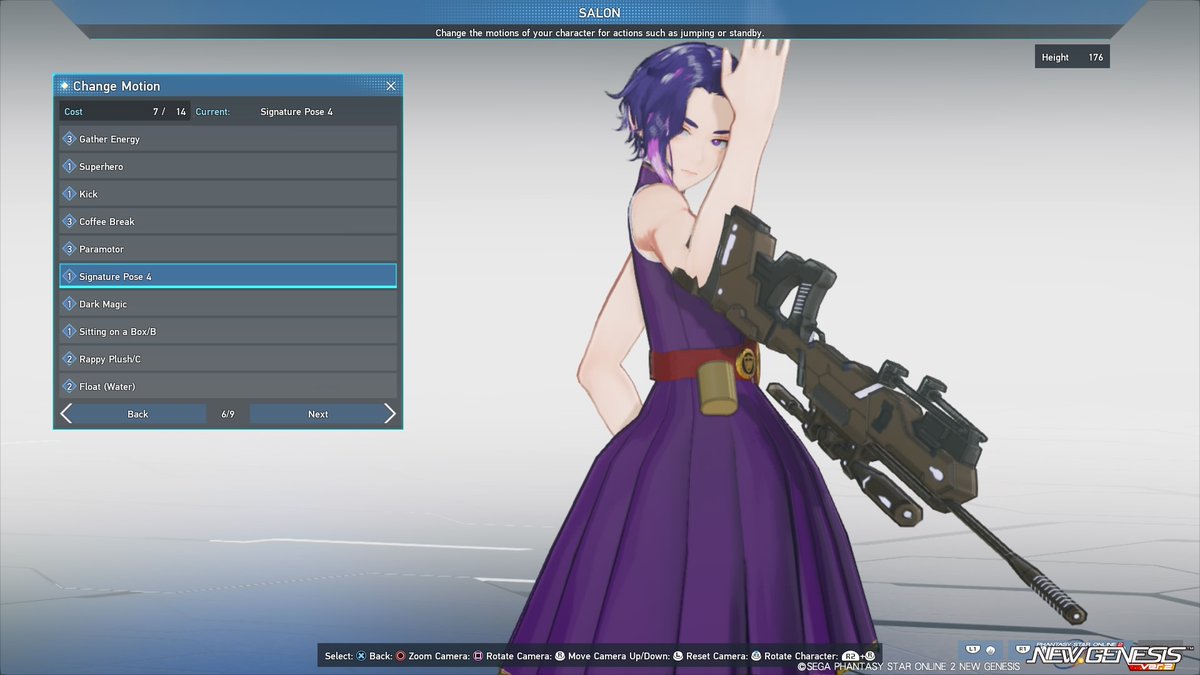Click the cost 1 icon on Signature Pose 4
Image resolution: width=1200 pixels, height=675 pixels.
click(x=70, y=276)
